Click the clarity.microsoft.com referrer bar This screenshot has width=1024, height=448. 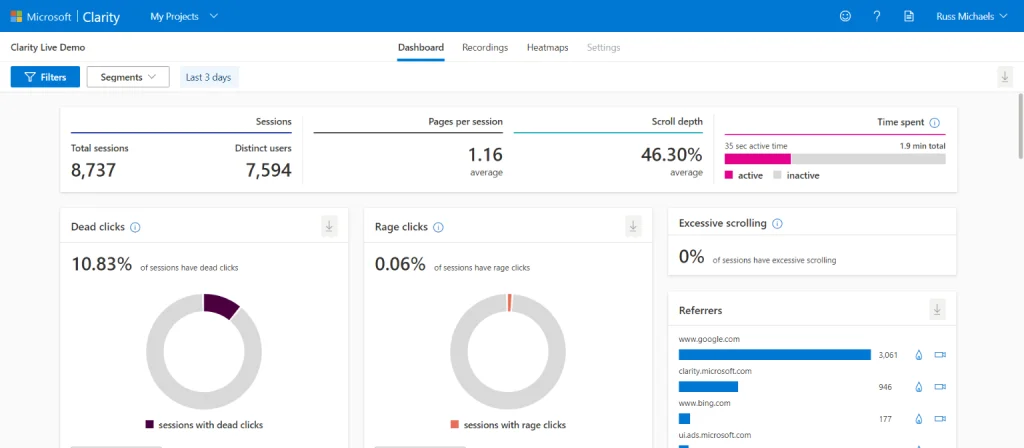(709, 387)
